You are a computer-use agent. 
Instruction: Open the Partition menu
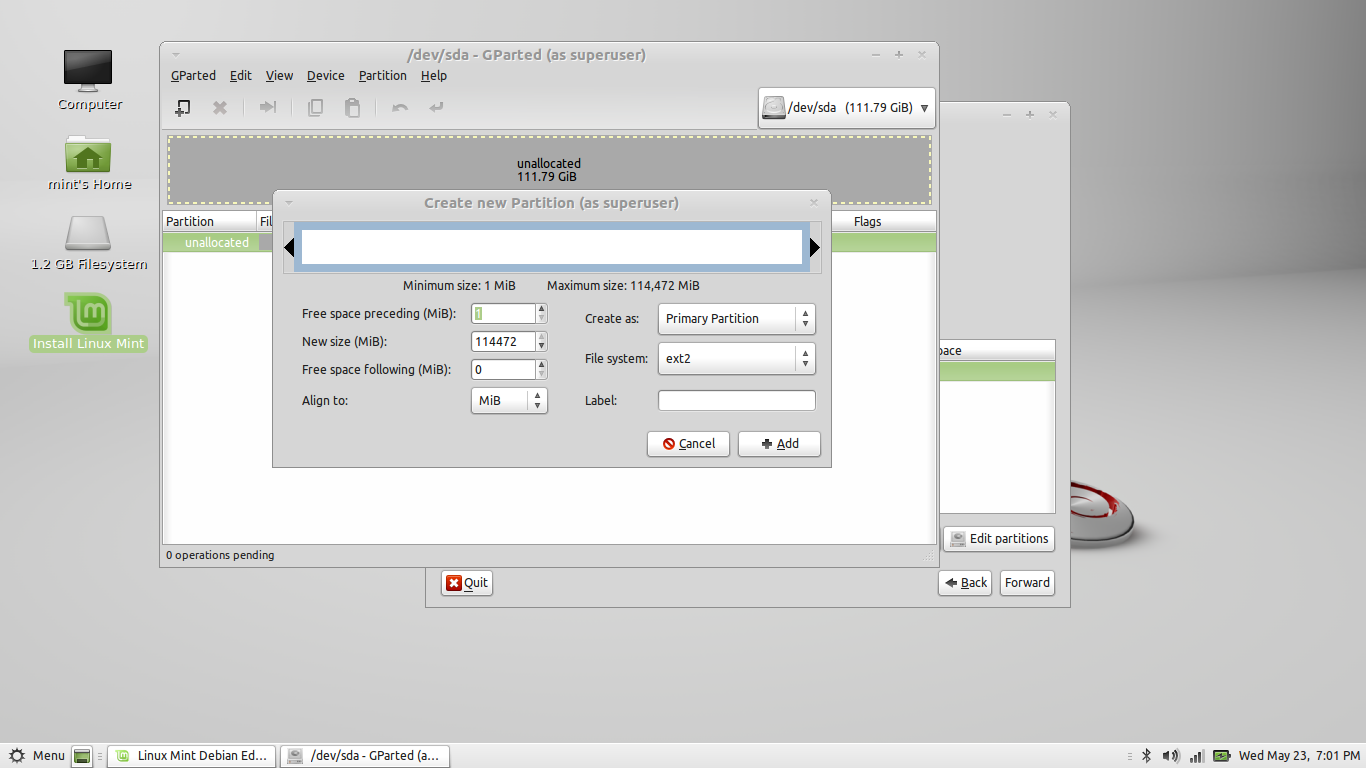point(383,76)
